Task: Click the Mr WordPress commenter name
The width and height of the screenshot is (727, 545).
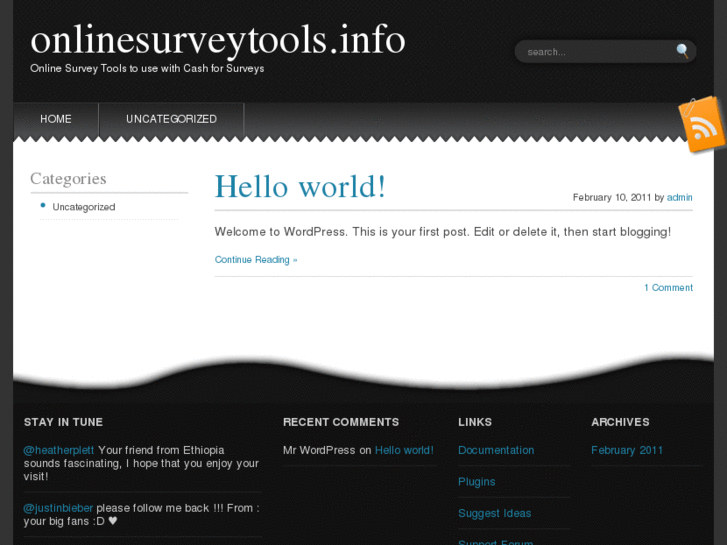Action: 319,450
